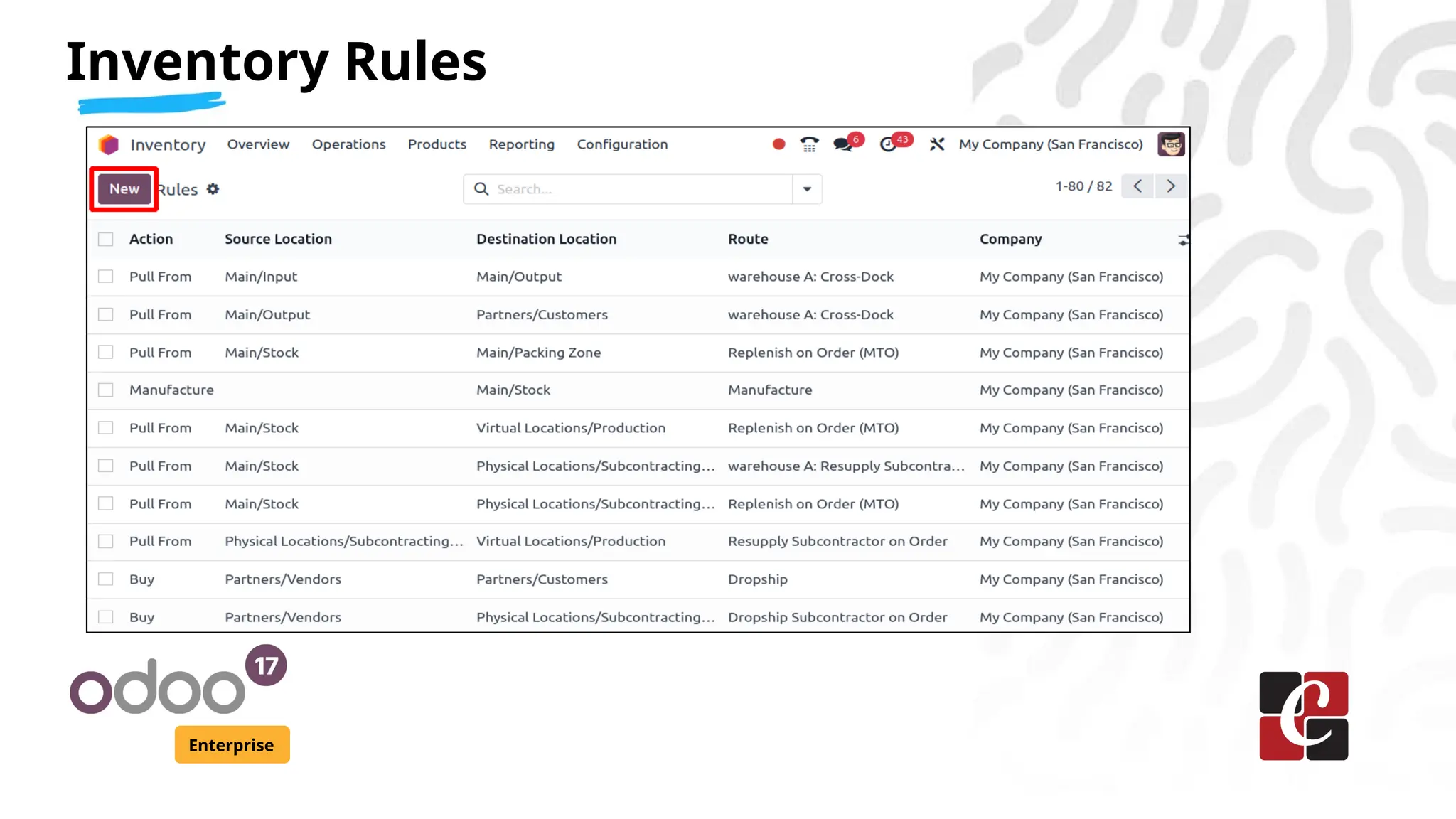Open the VoIP phone icon

point(809,144)
